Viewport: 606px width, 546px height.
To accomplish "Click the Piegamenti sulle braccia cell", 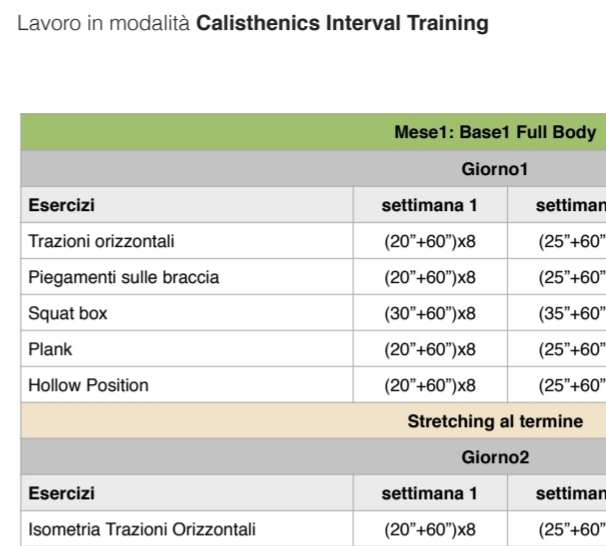I will click(187, 277).
